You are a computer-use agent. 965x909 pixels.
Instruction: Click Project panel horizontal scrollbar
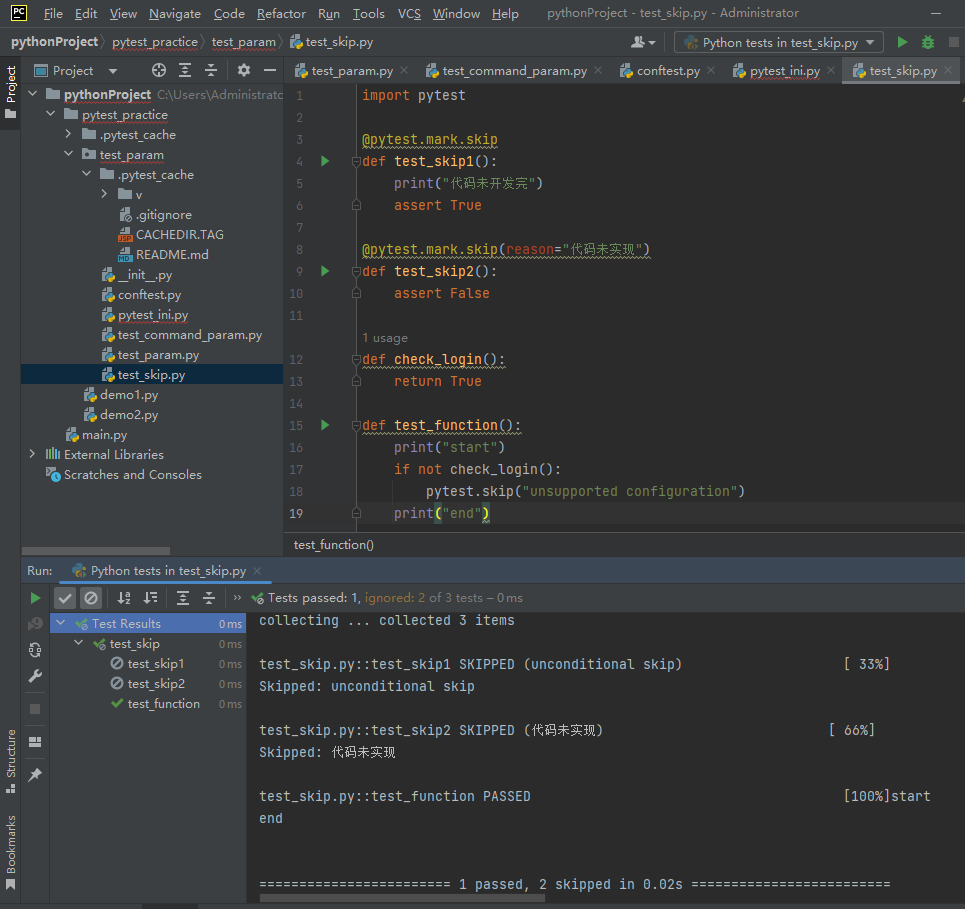click(x=96, y=551)
